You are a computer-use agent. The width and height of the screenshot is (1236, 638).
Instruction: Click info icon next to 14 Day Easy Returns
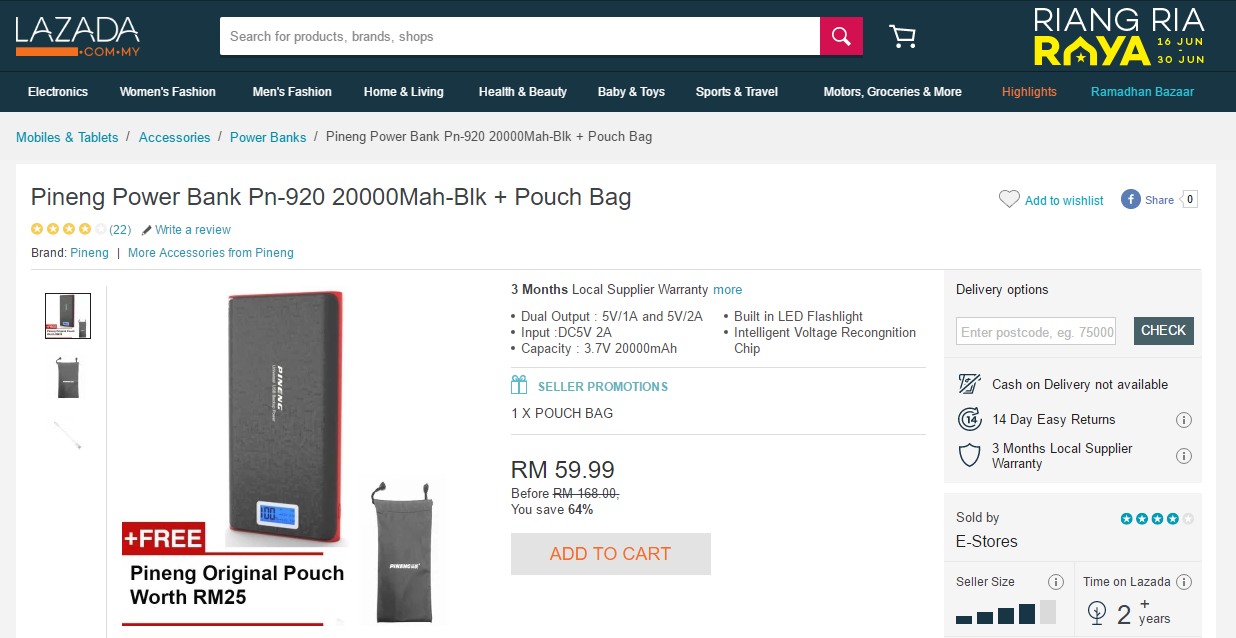click(1184, 420)
